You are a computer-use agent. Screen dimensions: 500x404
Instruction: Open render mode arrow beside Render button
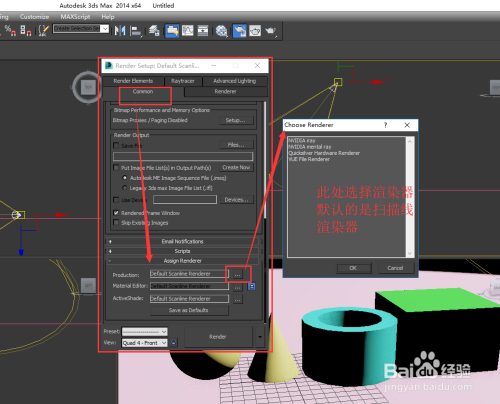(x=260, y=337)
